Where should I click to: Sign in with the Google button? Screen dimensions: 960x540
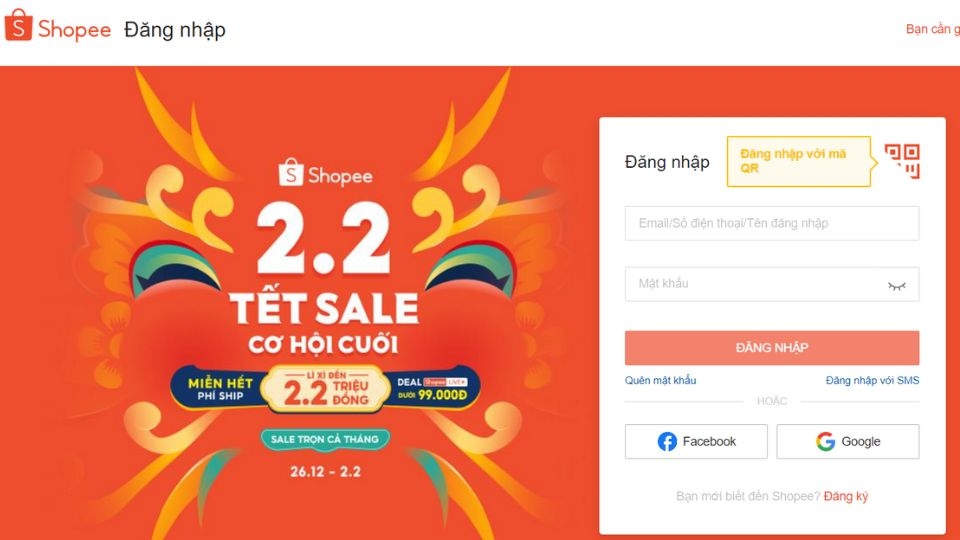click(x=848, y=442)
